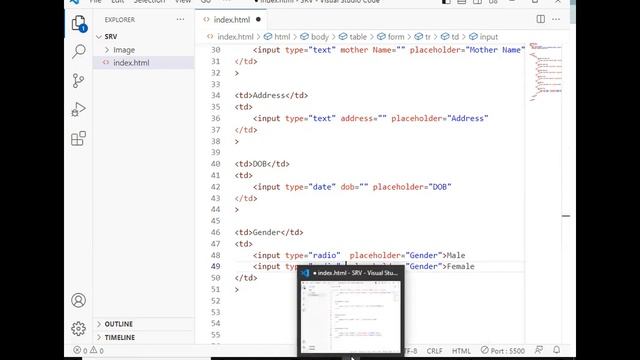Click the Port : 5500 live server item

pyautogui.click(x=502, y=351)
